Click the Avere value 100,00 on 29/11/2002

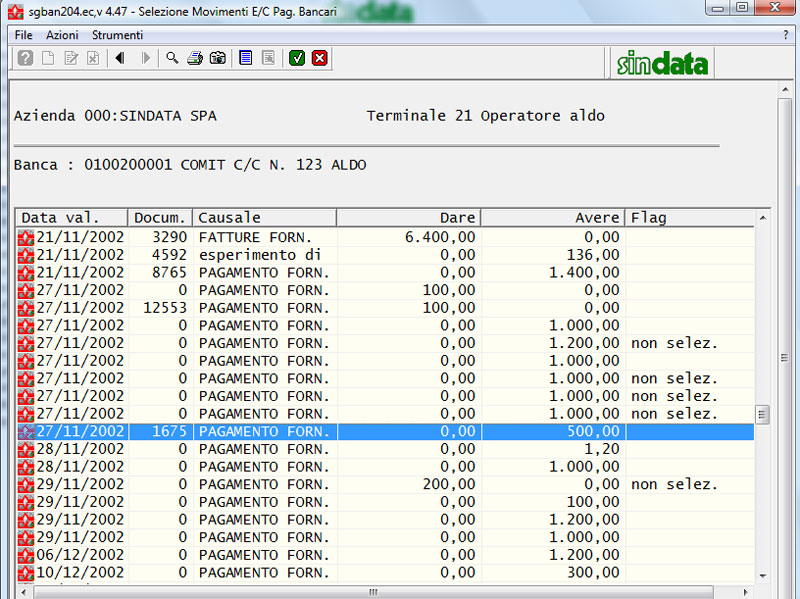click(593, 502)
